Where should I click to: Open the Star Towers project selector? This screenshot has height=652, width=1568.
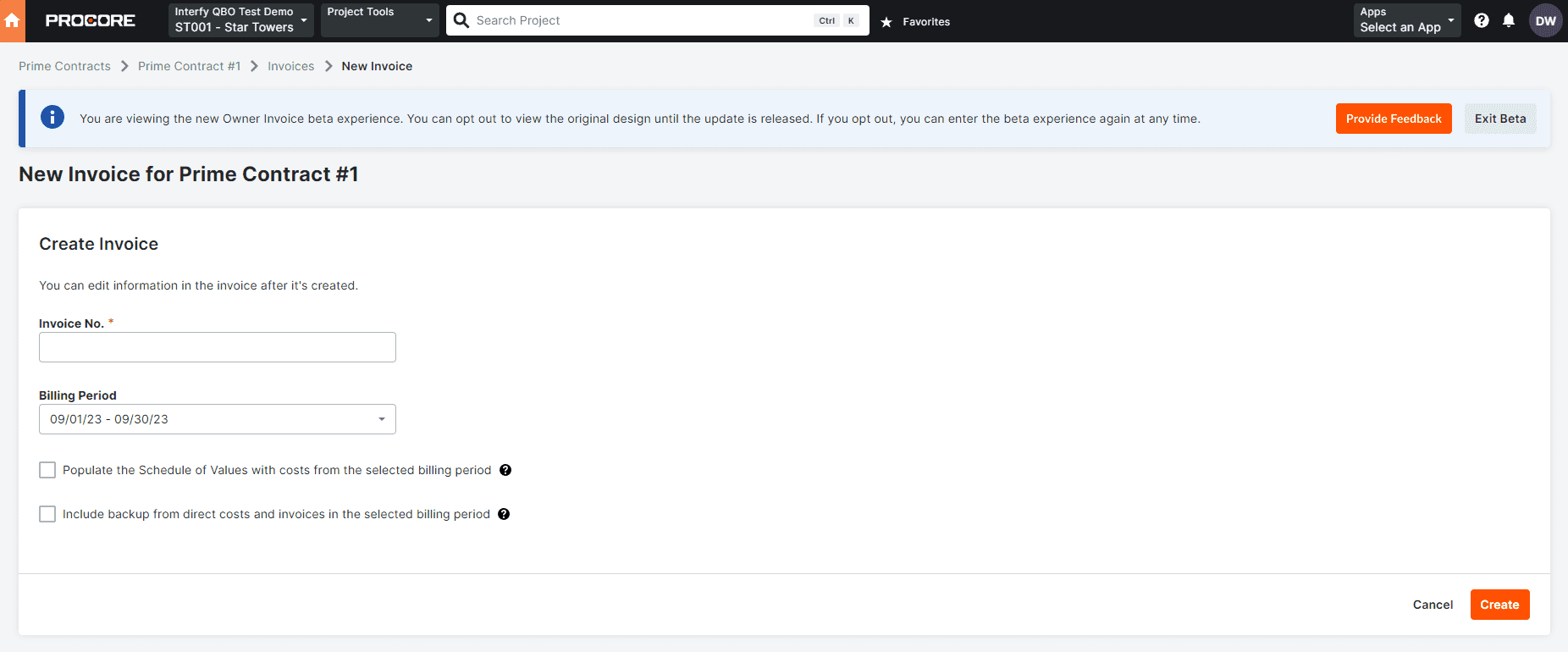(x=240, y=20)
